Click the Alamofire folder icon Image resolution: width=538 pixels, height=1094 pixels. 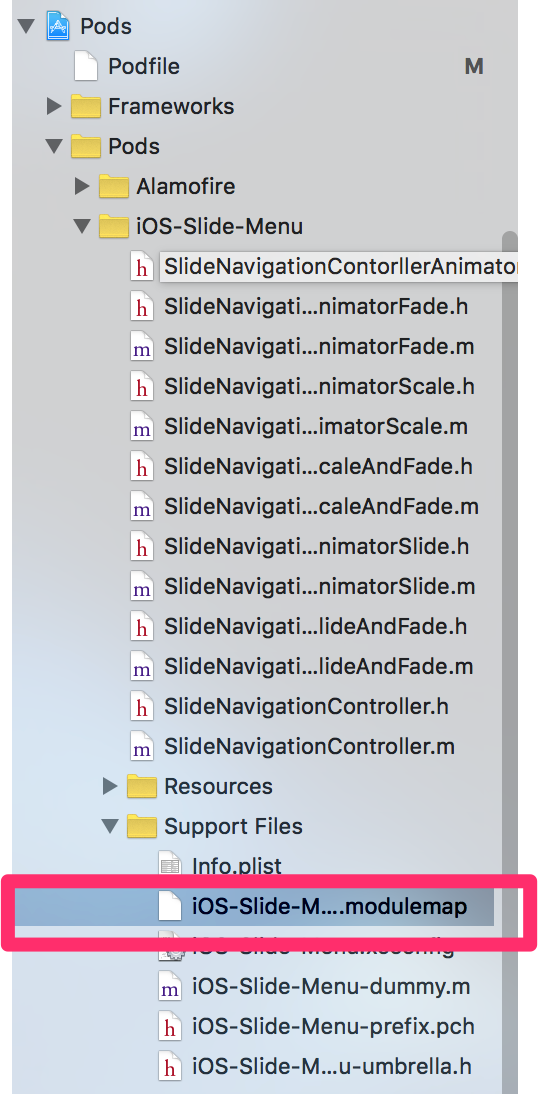pos(114,187)
